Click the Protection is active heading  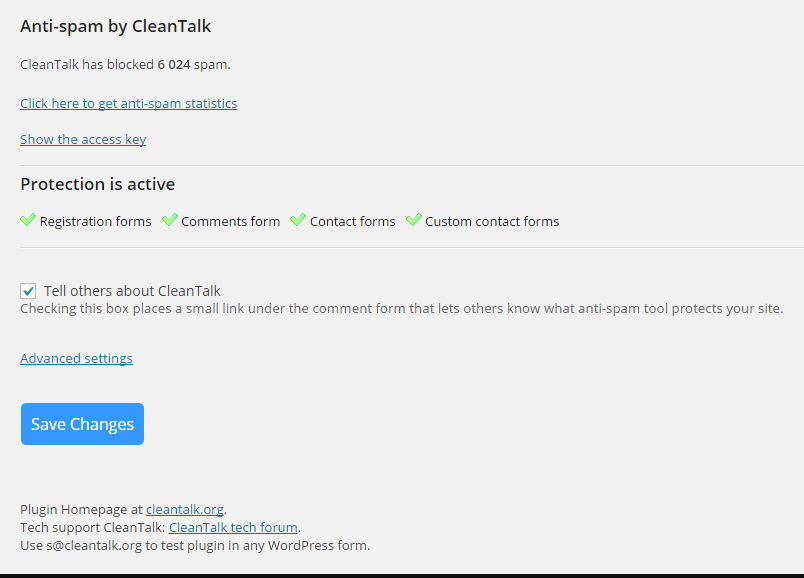(x=97, y=184)
